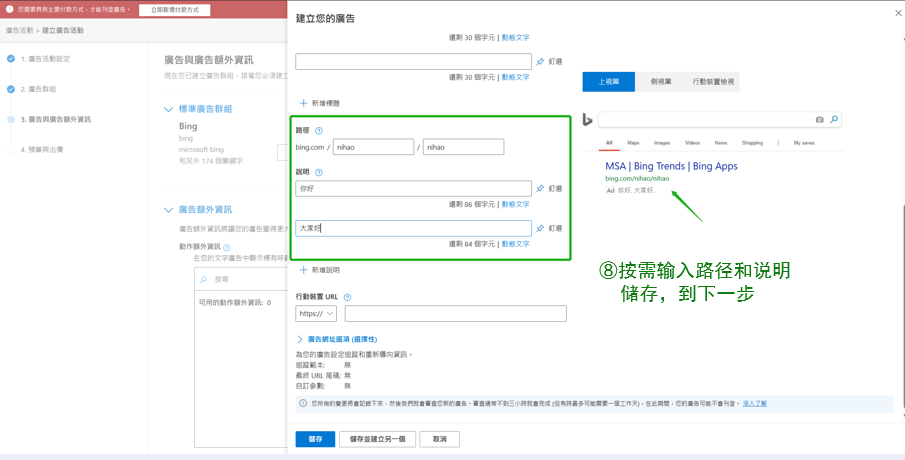Screen dimensions: 905x460
Task: Click the description field containing 你好
Action: point(413,189)
